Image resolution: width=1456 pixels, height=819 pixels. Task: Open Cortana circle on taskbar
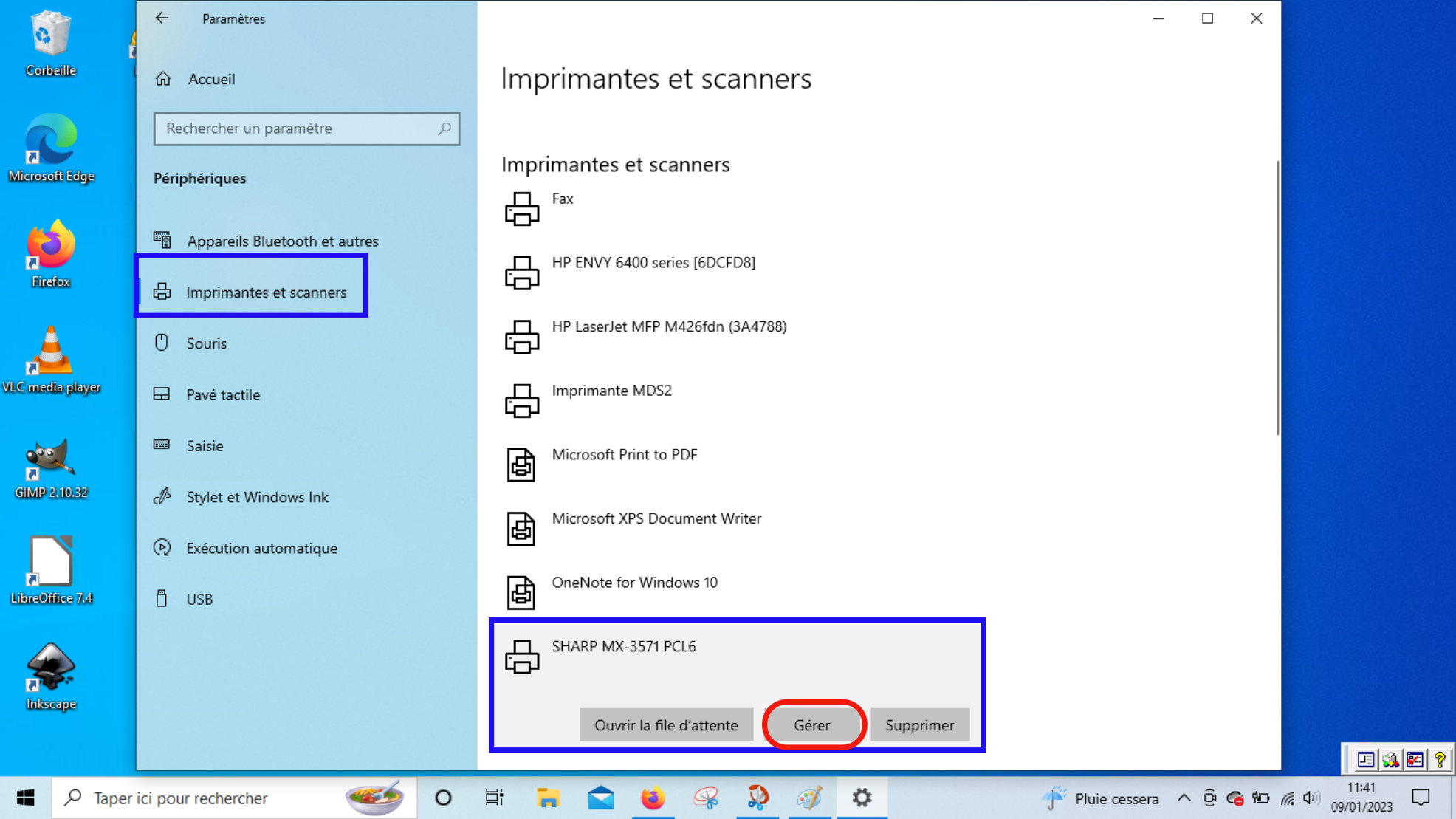click(x=443, y=798)
